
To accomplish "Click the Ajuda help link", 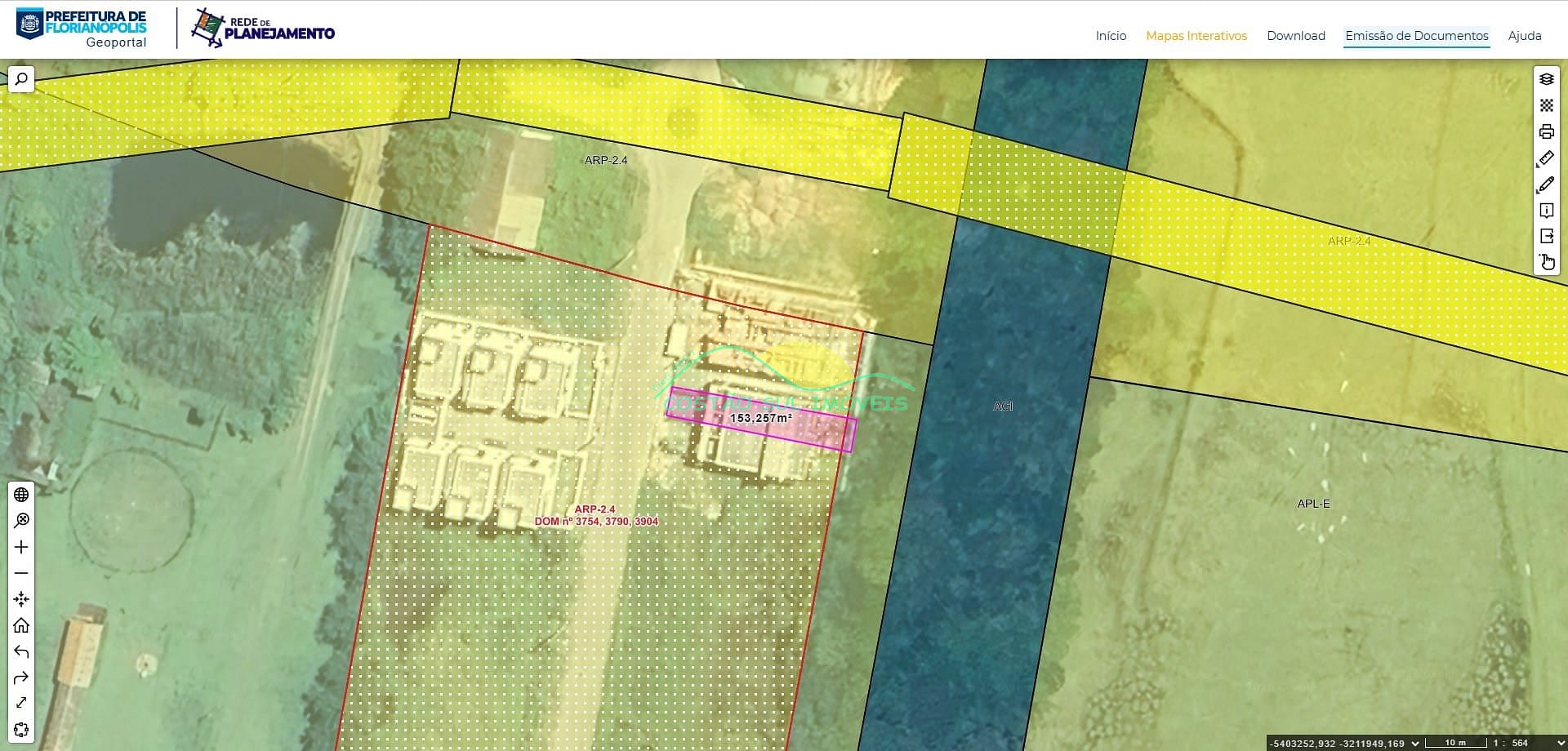I will pyautogui.click(x=1524, y=36).
